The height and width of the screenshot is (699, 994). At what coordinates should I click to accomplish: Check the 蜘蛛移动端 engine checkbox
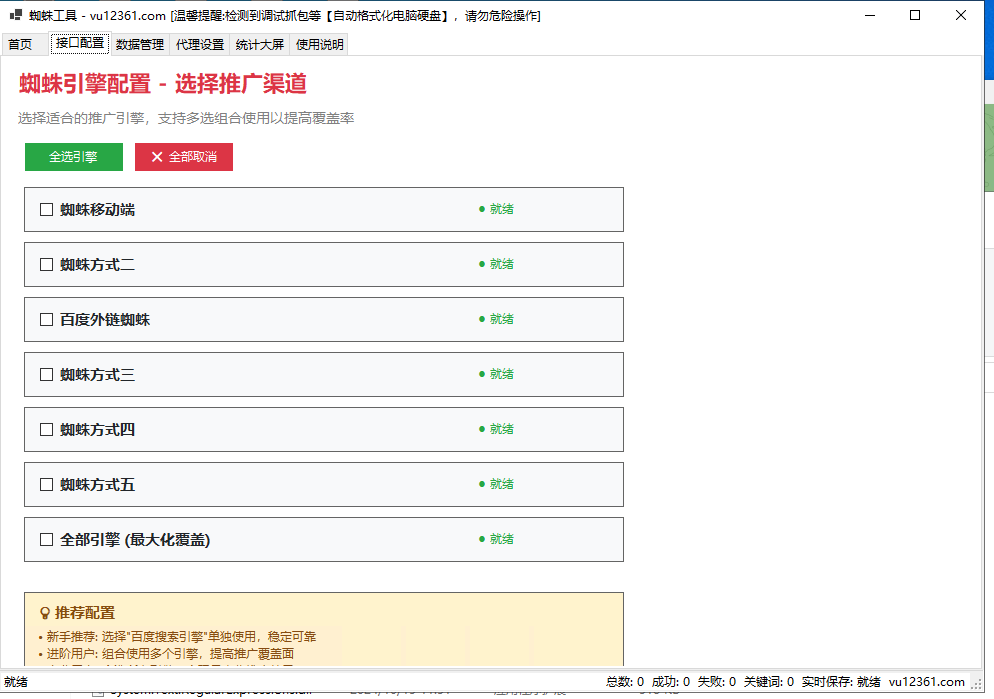coord(45,209)
